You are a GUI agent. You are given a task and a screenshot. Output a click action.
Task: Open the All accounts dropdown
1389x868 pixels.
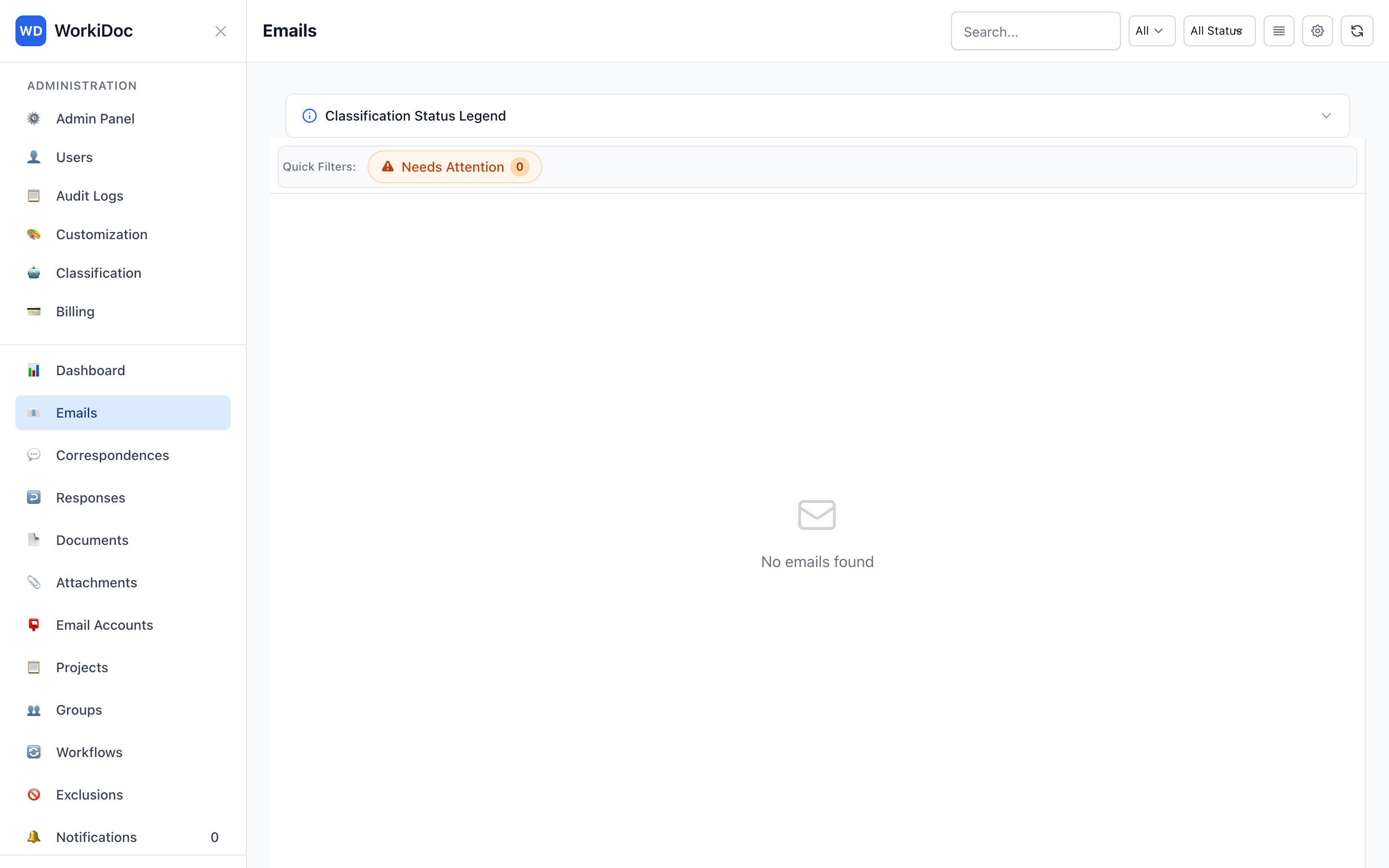coord(1151,30)
